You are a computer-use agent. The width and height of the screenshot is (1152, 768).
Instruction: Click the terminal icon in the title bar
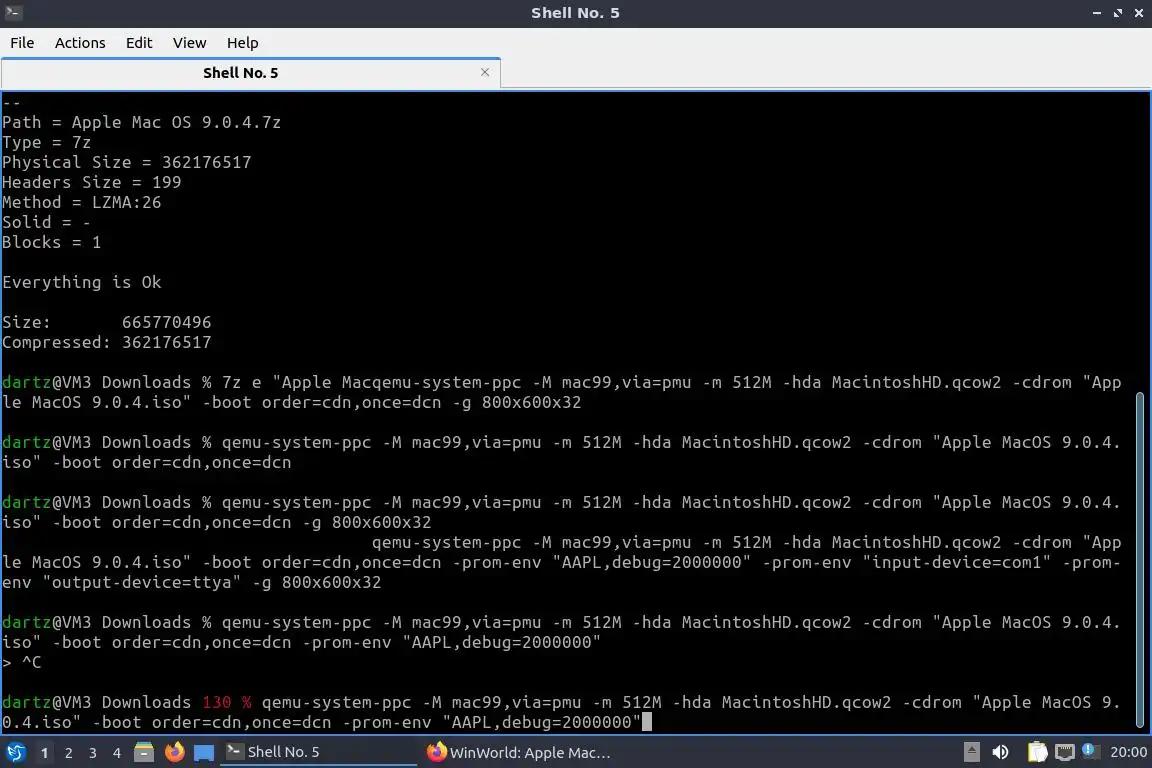point(12,12)
